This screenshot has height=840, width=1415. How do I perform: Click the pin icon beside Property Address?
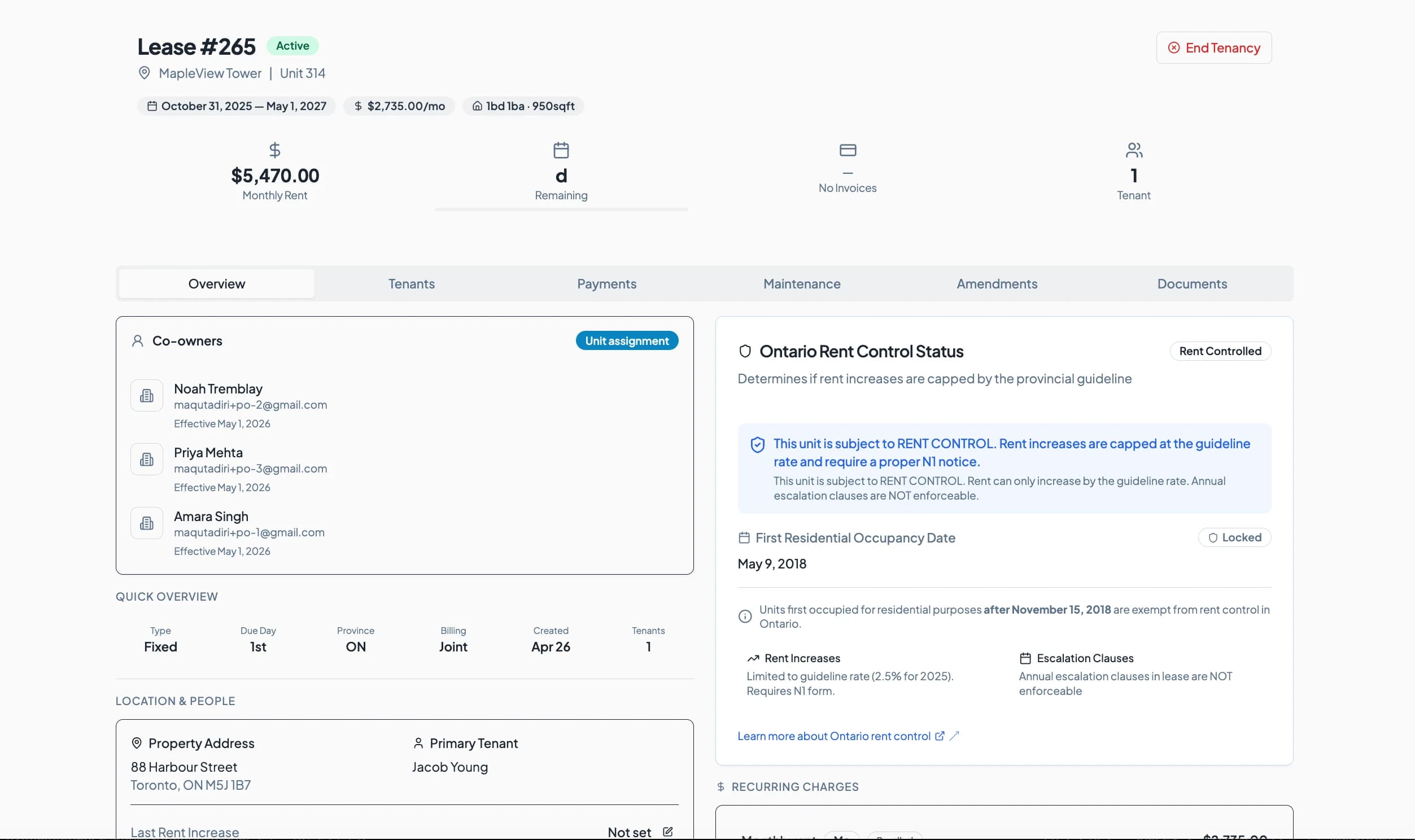click(137, 743)
